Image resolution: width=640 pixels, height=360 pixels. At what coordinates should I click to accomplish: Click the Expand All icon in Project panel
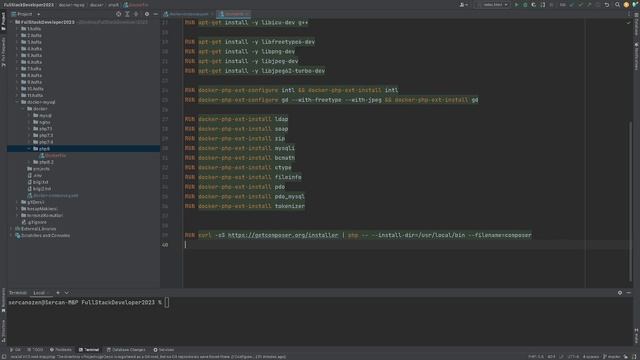(x=127, y=14)
